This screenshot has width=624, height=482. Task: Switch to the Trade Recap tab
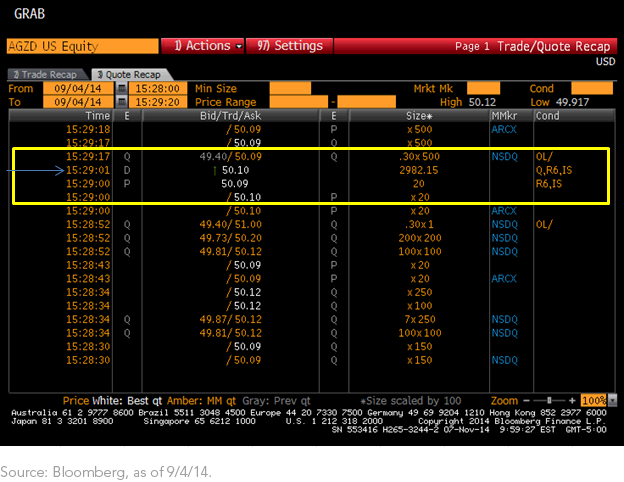[47, 74]
